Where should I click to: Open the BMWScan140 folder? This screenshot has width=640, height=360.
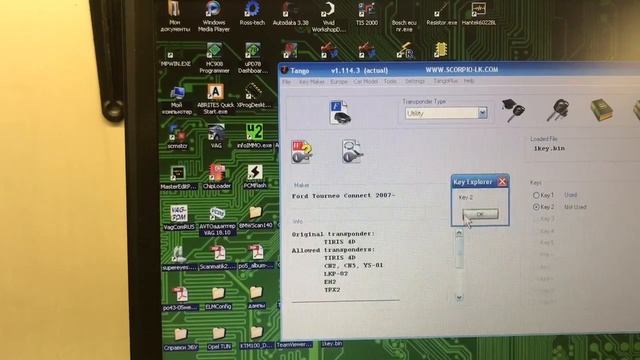[x=256, y=217]
